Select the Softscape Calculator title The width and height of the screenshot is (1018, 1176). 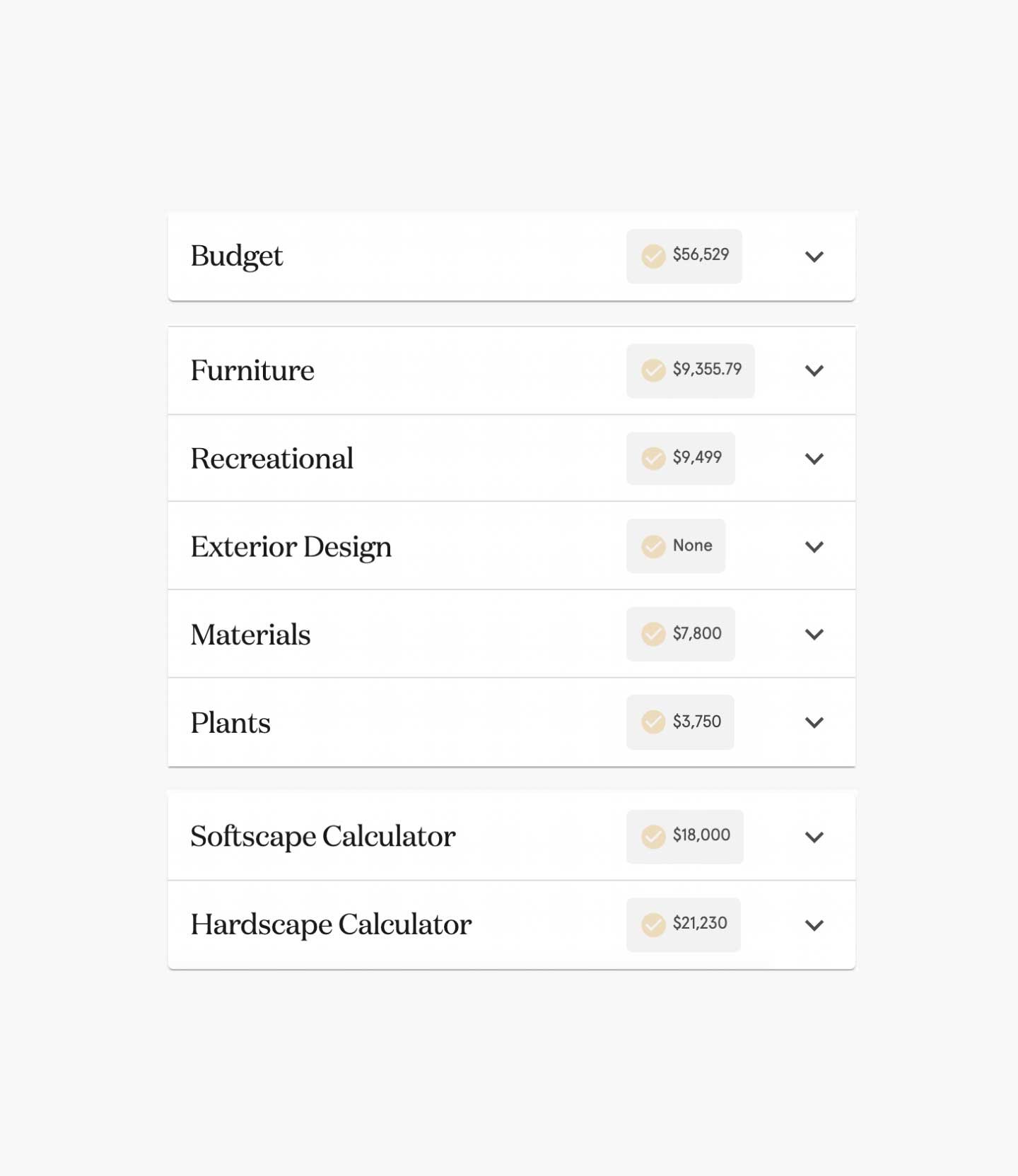323,837
